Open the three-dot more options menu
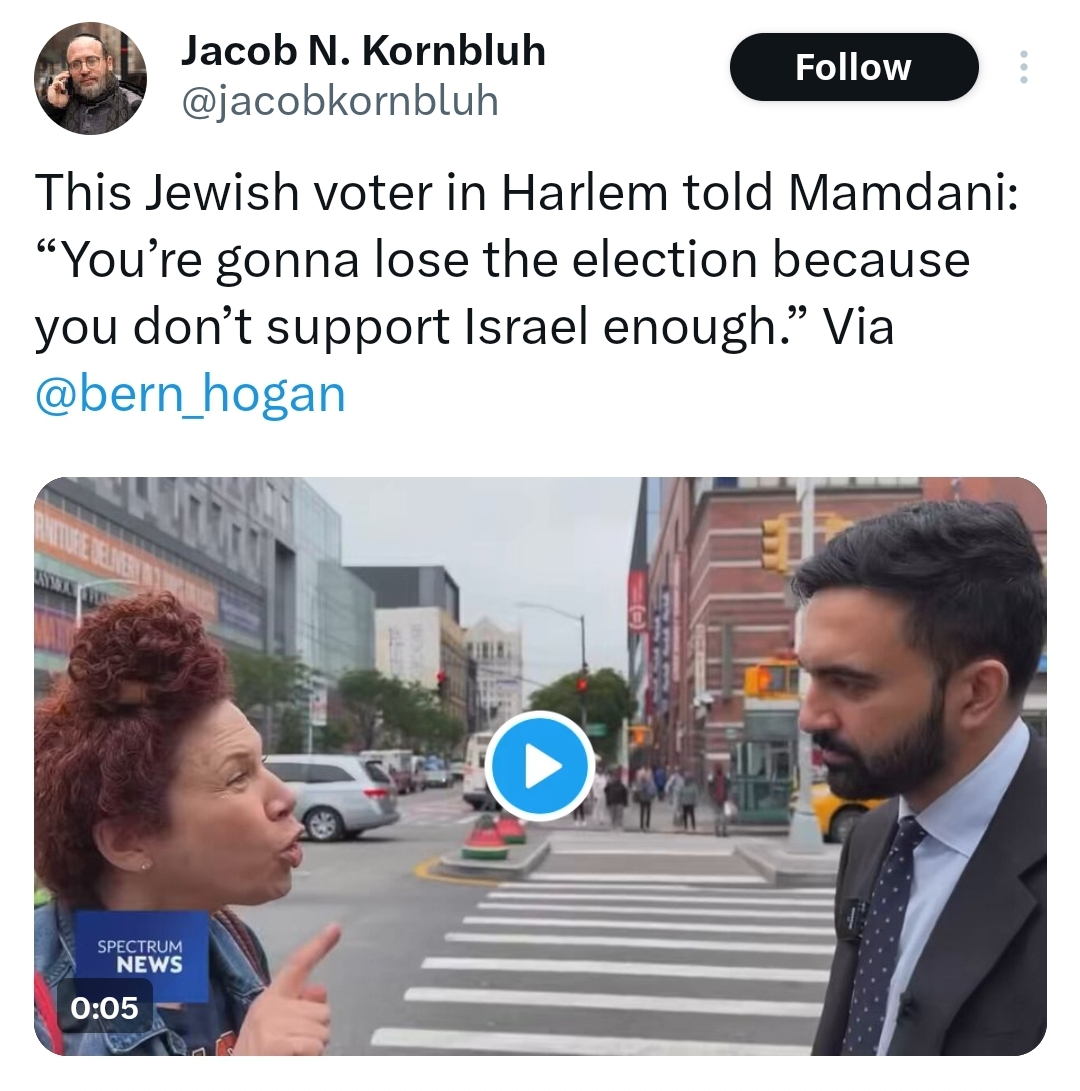The height and width of the screenshot is (1091, 1080). point(1023,67)
